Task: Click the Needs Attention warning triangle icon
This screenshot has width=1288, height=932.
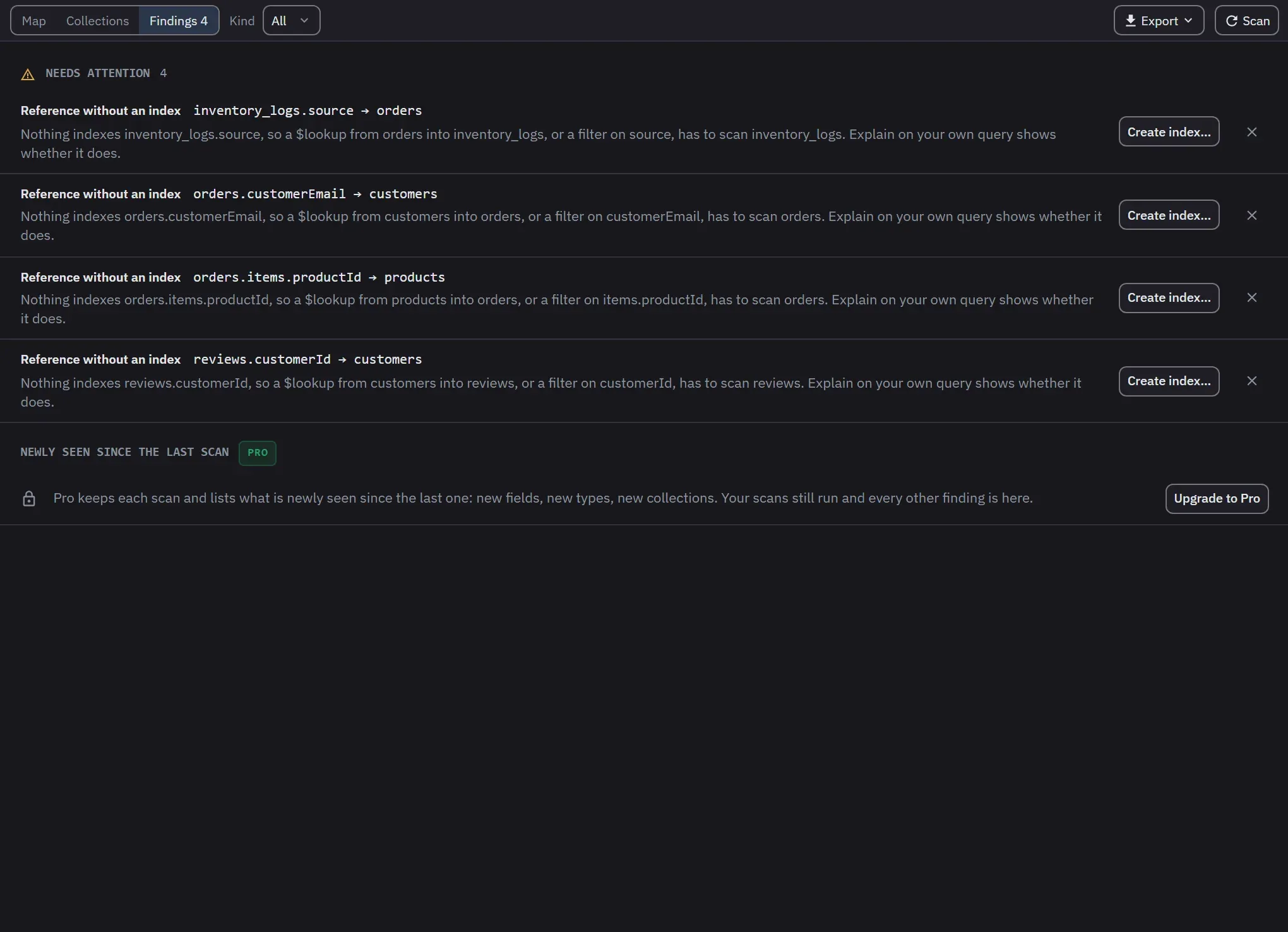Action: (x=28, y=75)
